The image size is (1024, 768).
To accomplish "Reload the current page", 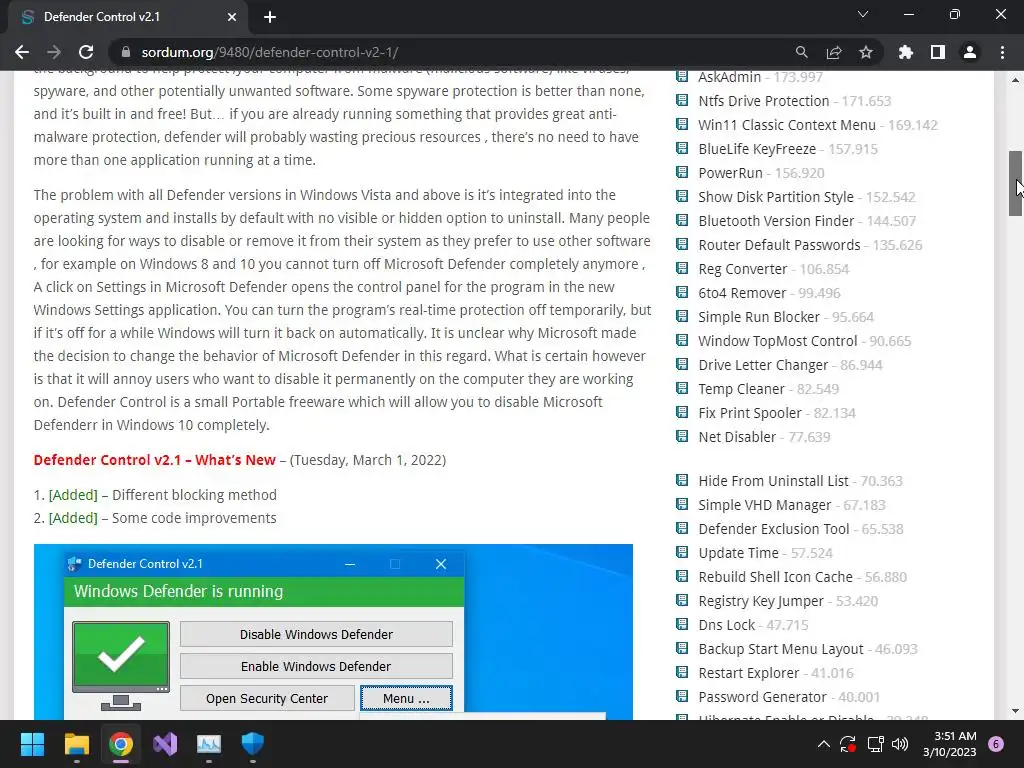I will click(86, 52).
